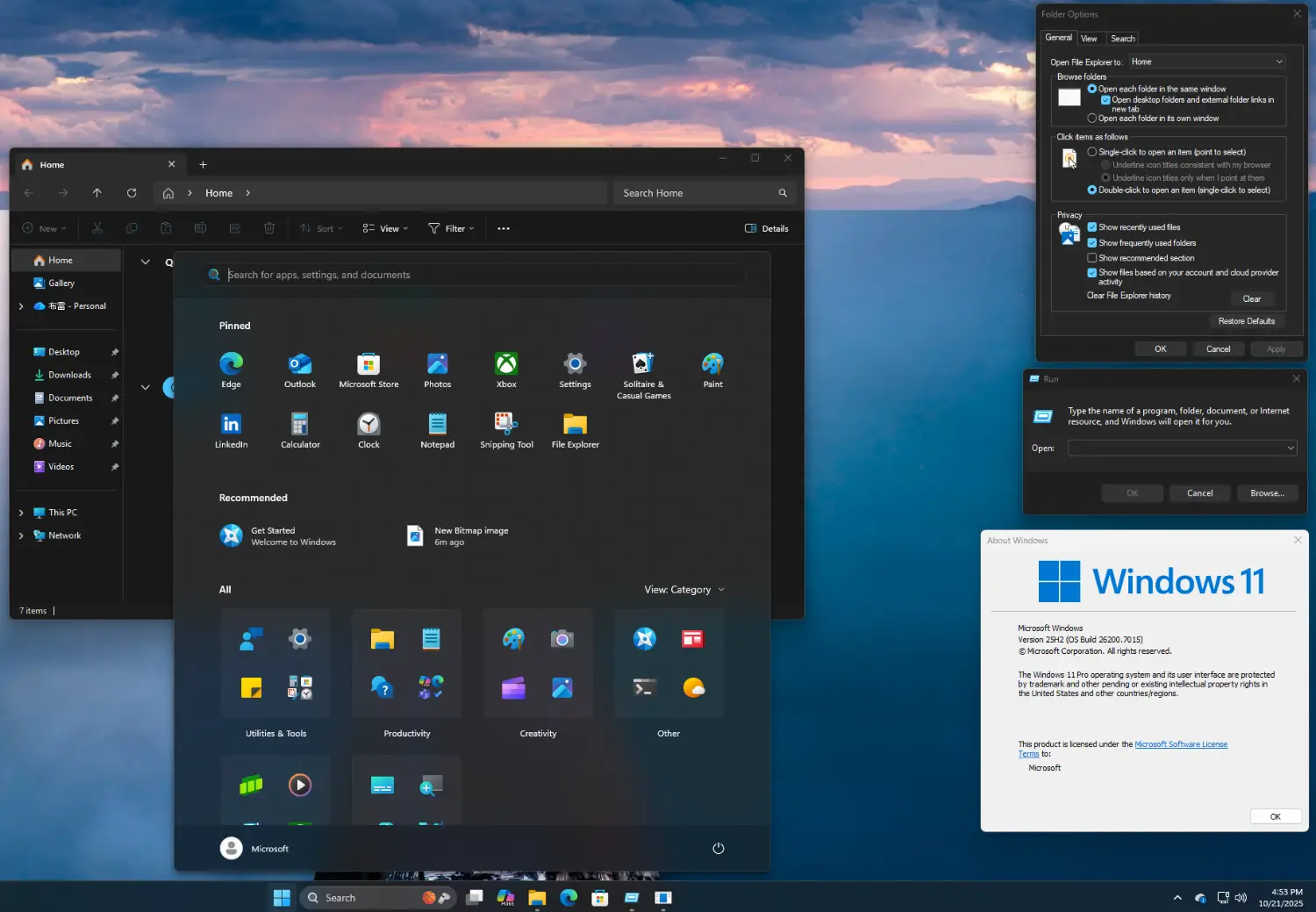
Task: Launch Paint from pinned apps
Action: (713, 370)
